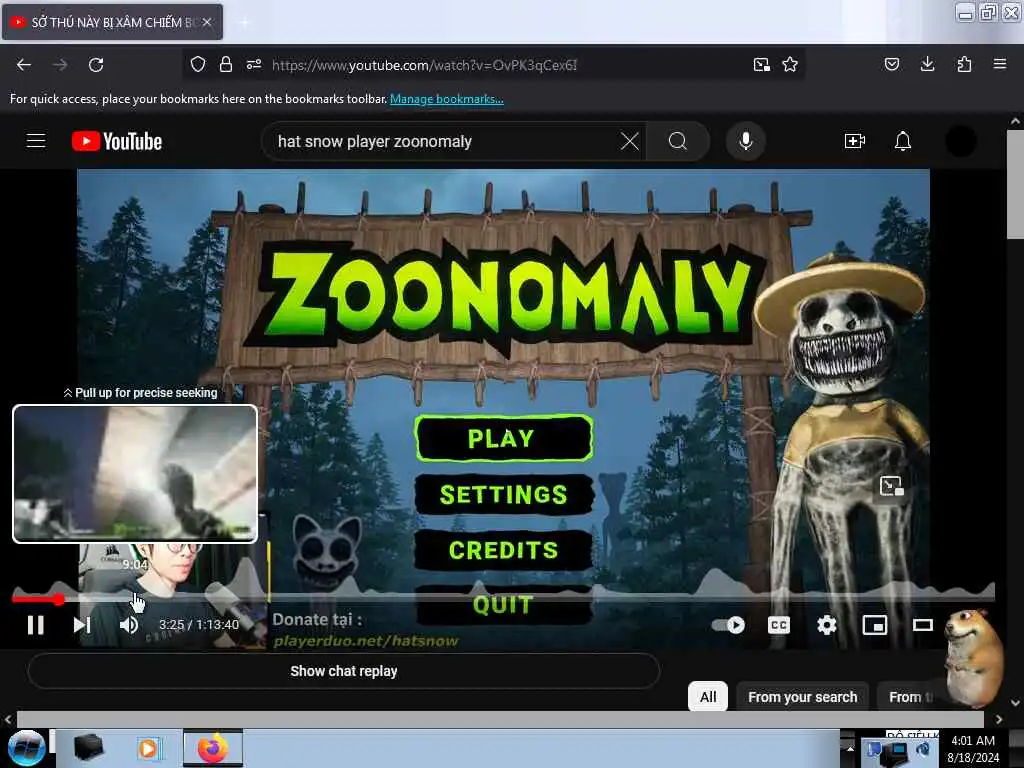Pause the video
Viewport: 1024px width, 768px height.
36,625
